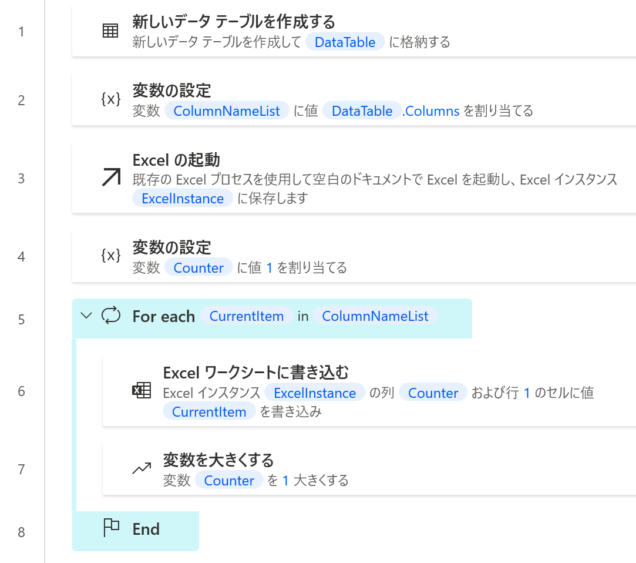636x563 pixels.
Task: Select the ExcelInstance chip in step 6
Action: pos(314,393)
